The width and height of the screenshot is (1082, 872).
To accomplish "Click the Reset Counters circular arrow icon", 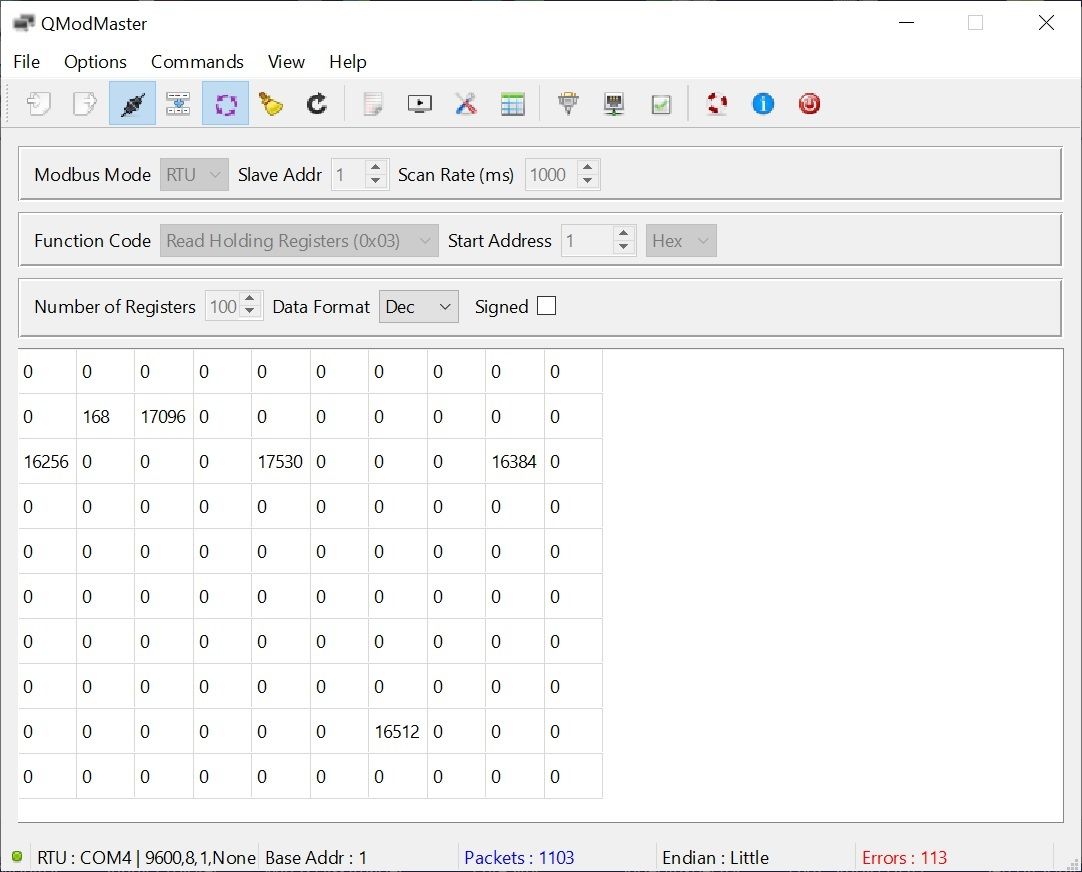I will tap(317, 103).
